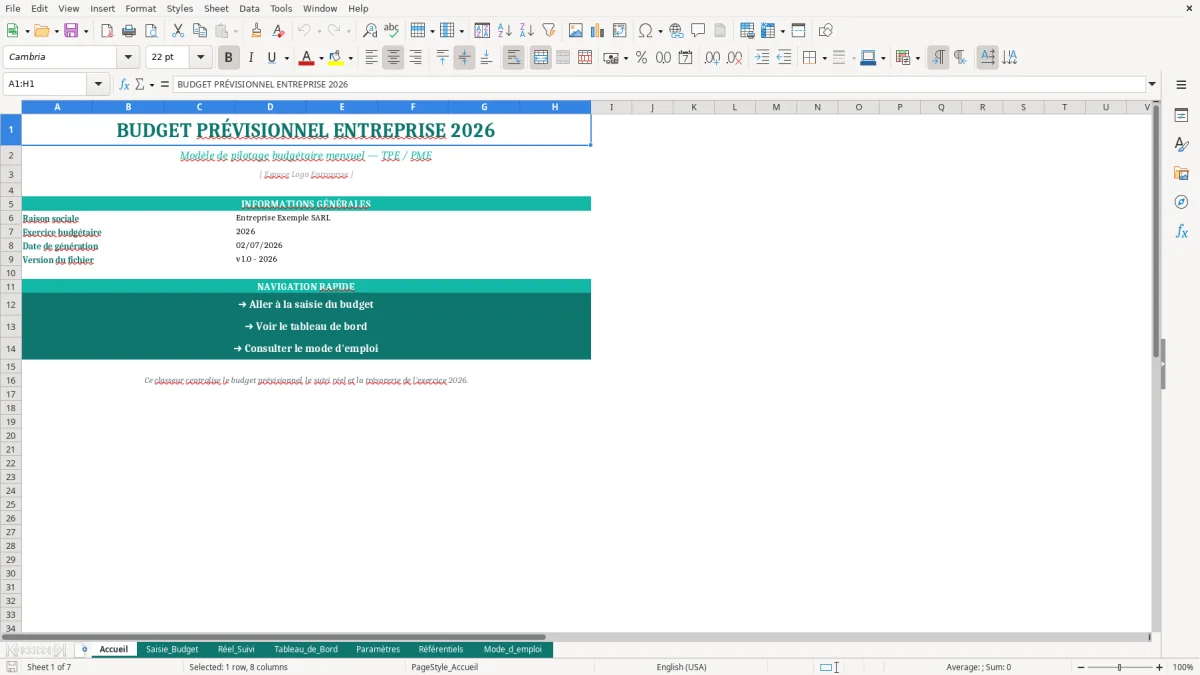Image resolution: width=1200 pixels, height=675 pixels.
Task: Toggle Merge and Center Cells
Action: pyautogui.click(x=540, y=58)
